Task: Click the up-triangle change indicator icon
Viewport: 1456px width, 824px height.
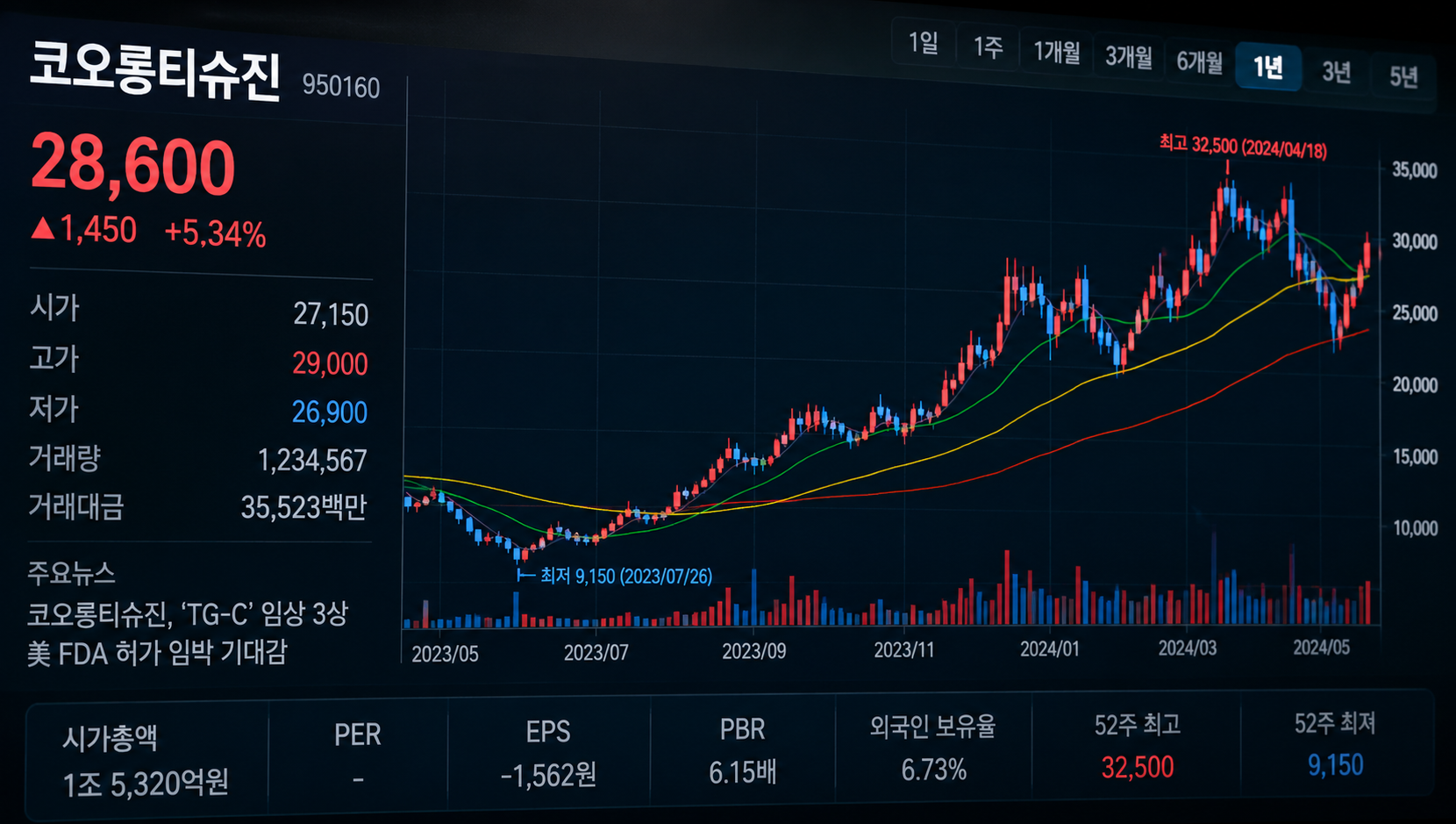Action: 43,228
